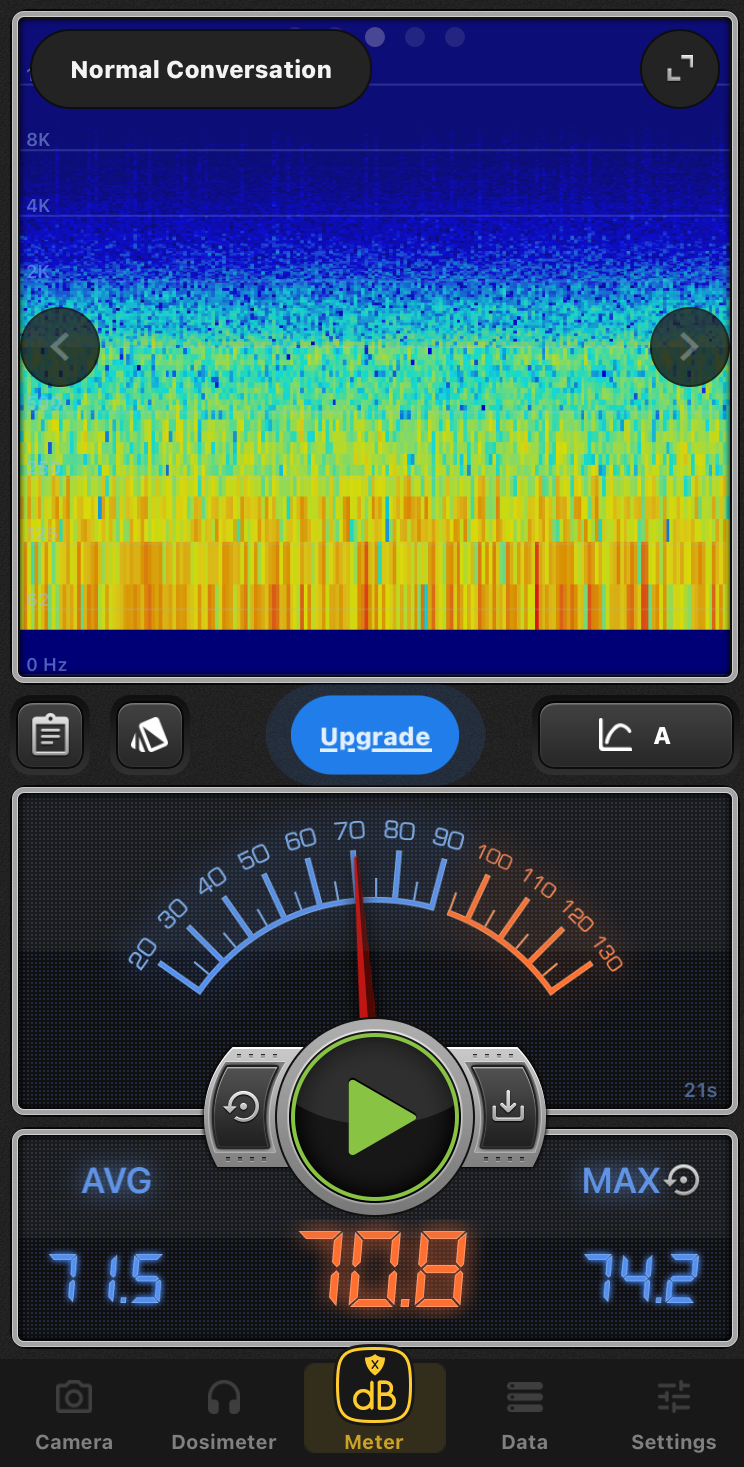This screenshot has width=744, height=1467.
Task: Switch to the Camera tab
Action: pyautogui.click(x=74, y=1416)
